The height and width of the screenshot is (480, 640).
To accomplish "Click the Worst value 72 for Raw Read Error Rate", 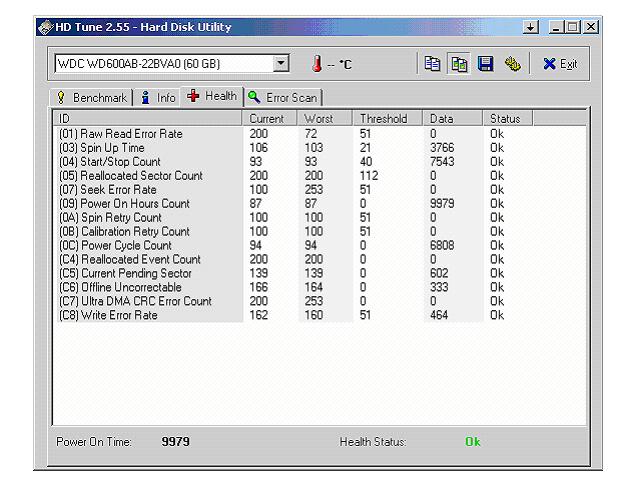I will pyautogui.click(x=311, y=134).
